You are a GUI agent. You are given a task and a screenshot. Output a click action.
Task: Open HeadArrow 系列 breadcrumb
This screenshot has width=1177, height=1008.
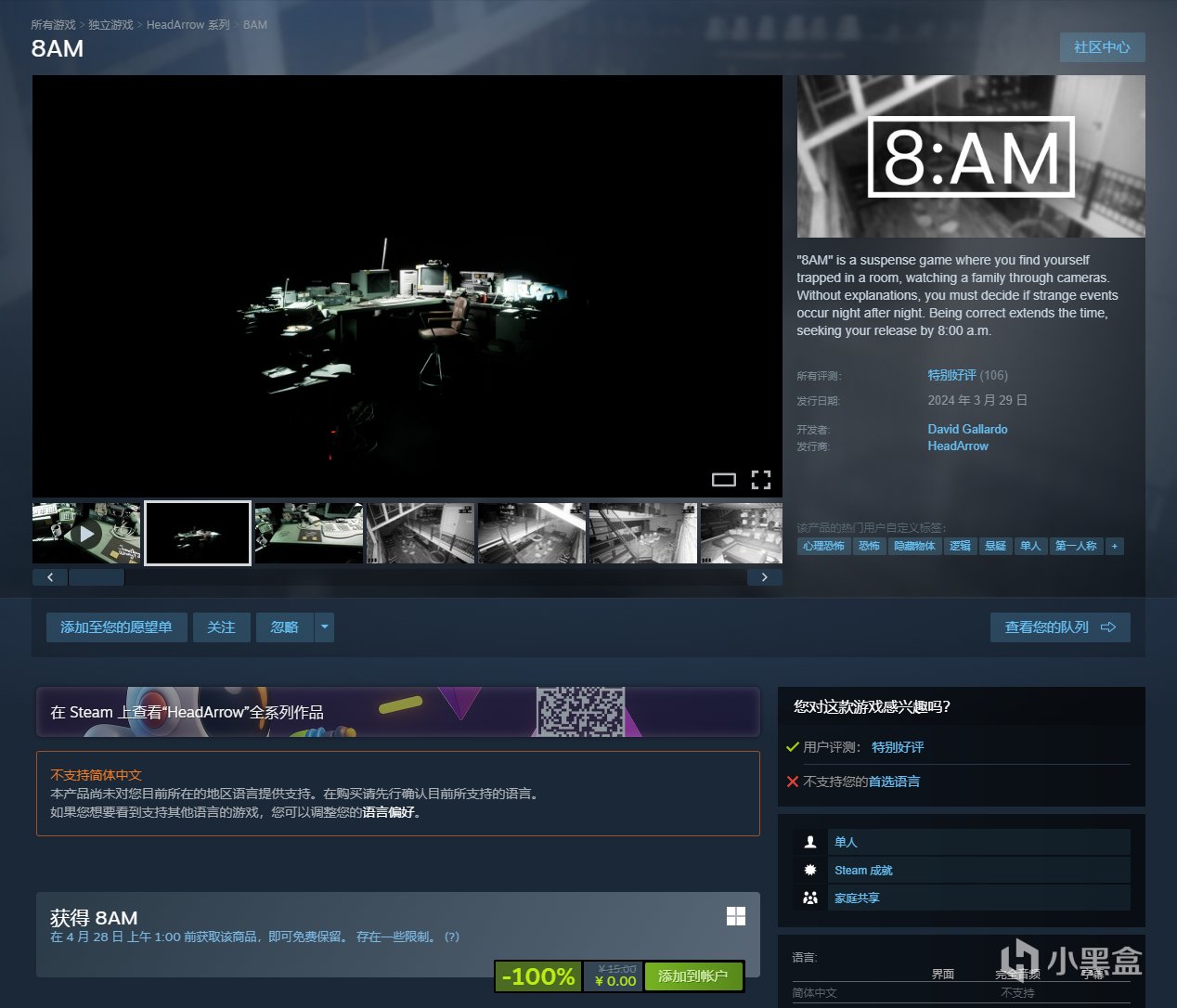pyautogui.click(x=188, y=25)
